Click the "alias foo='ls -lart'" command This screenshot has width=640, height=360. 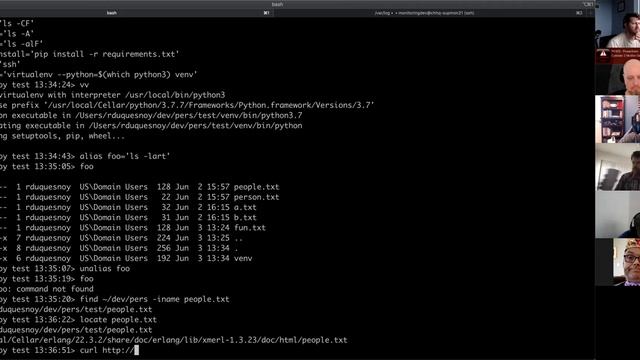point(125,156)
